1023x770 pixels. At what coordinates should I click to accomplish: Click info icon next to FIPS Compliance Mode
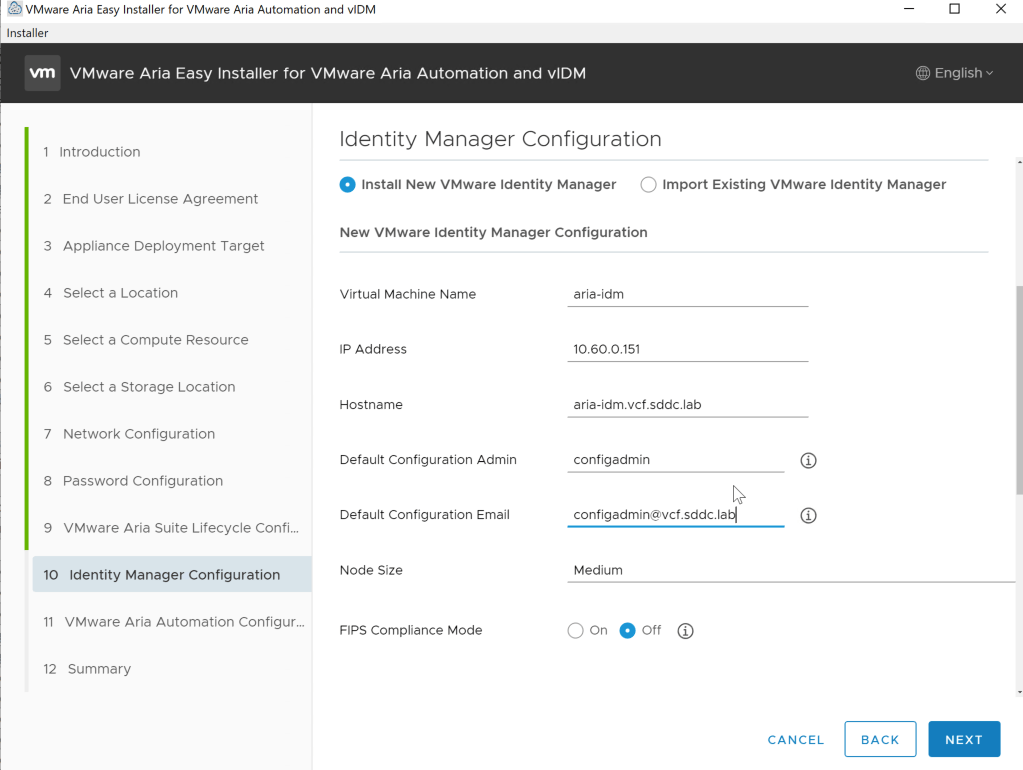685,631
